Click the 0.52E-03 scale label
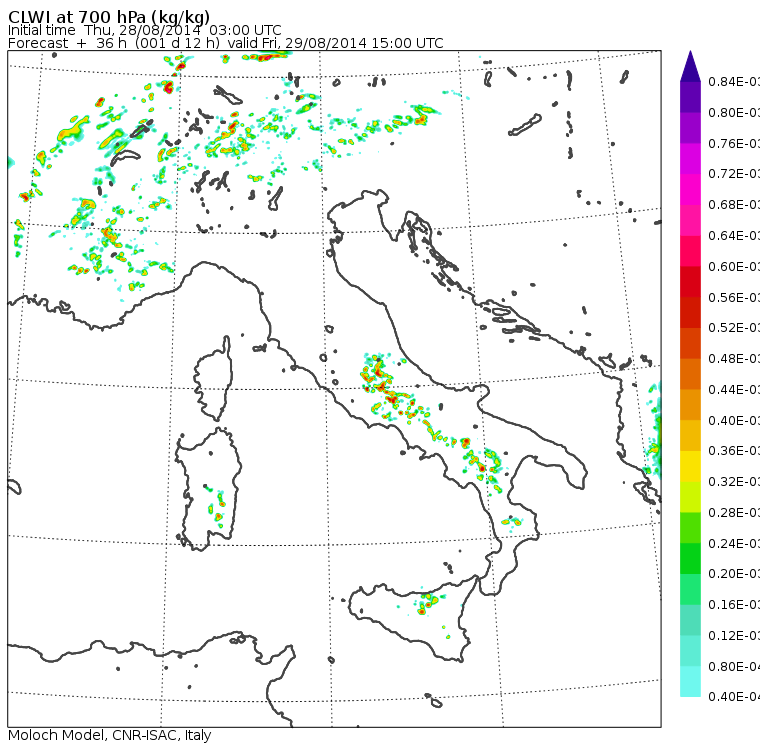The height and width of the screenshot is (749, 760). point(734,328)
